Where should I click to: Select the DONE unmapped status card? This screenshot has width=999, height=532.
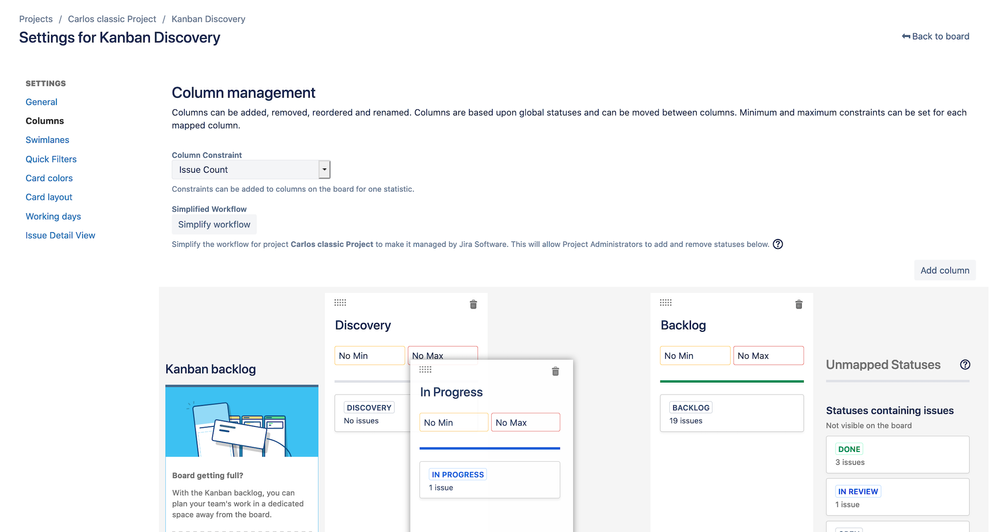[x=898, y=455]
